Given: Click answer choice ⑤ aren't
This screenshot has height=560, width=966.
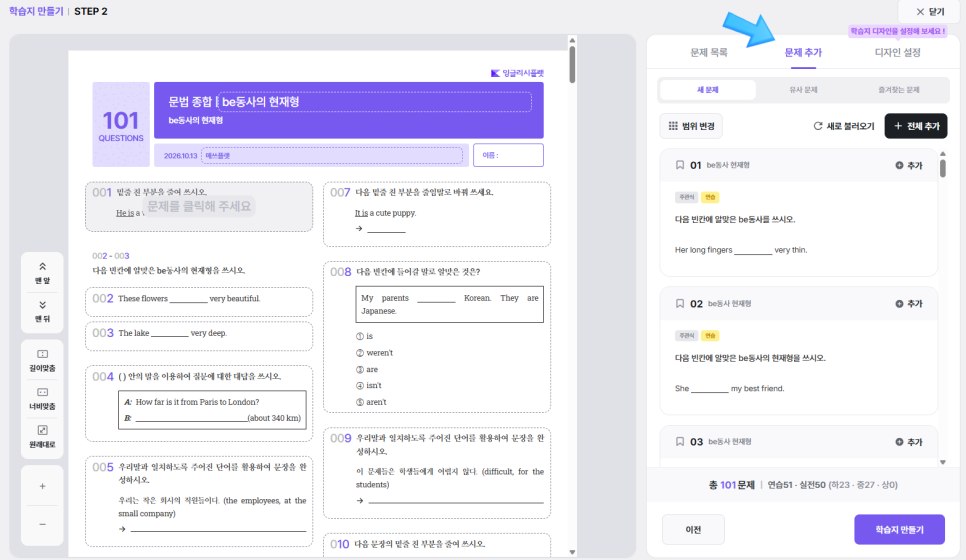Looking at the screenshot, I should (371, 402).
